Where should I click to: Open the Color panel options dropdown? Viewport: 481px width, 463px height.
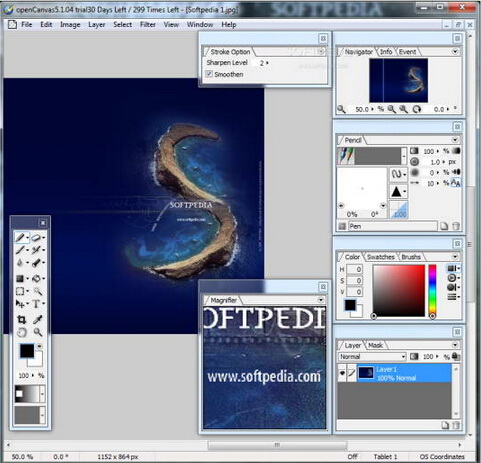[x=455, y=257]
